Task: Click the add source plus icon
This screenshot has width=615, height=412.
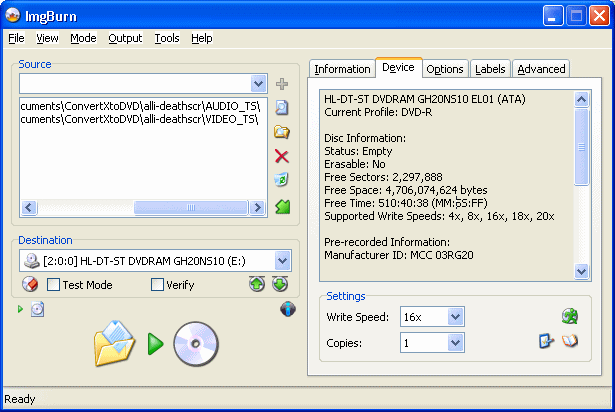Action: 282,84
